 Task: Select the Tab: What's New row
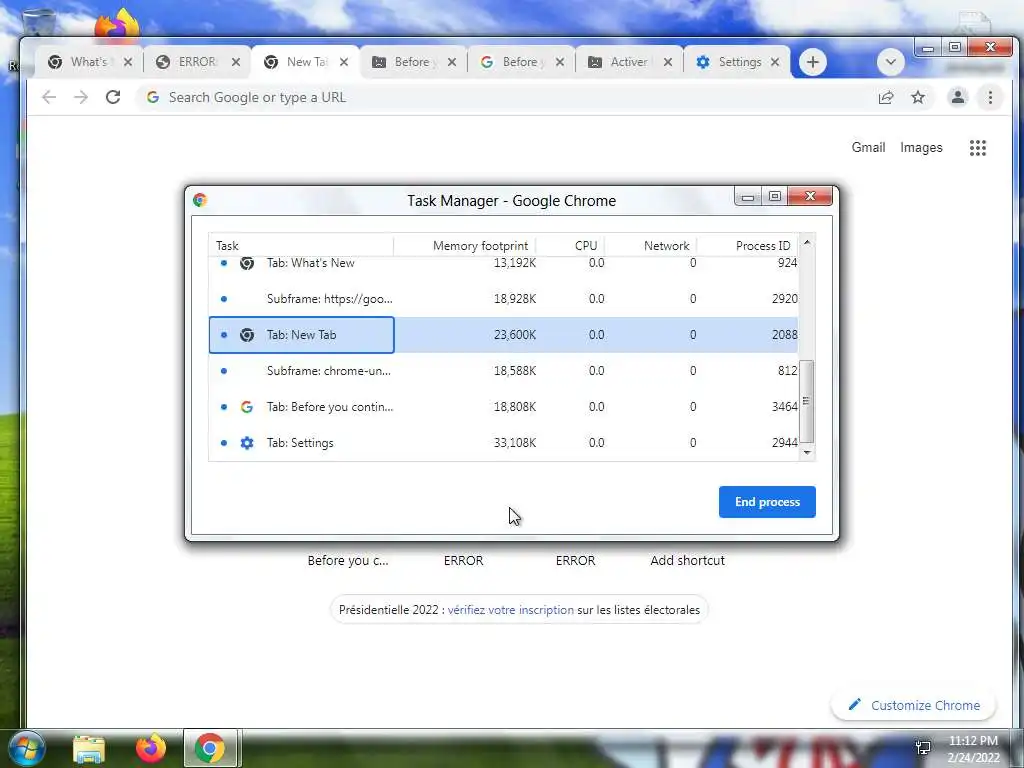pos(504,263)
